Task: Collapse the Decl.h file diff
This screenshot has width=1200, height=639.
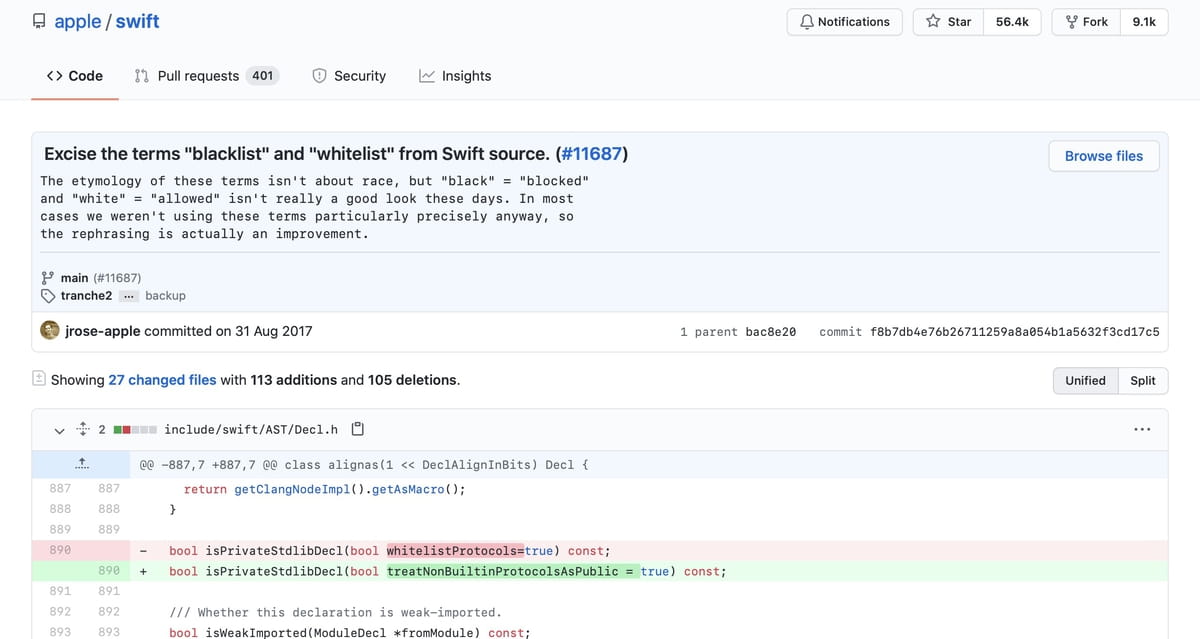Action: (x=60, y=430)
